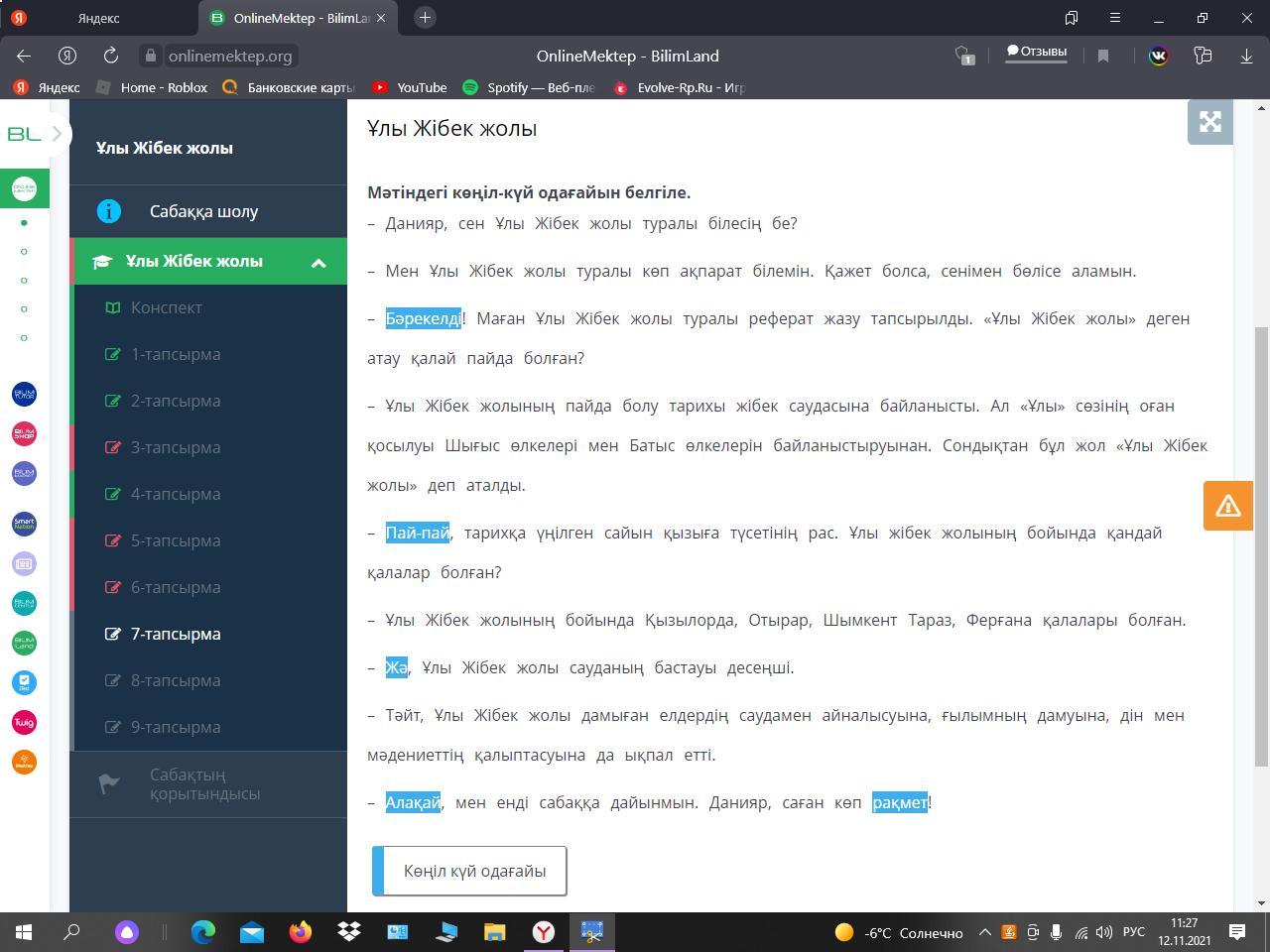Screen dimensions: 1270x952
Task: Open the VK extension icon
Action: click(x=1158, y=56)
